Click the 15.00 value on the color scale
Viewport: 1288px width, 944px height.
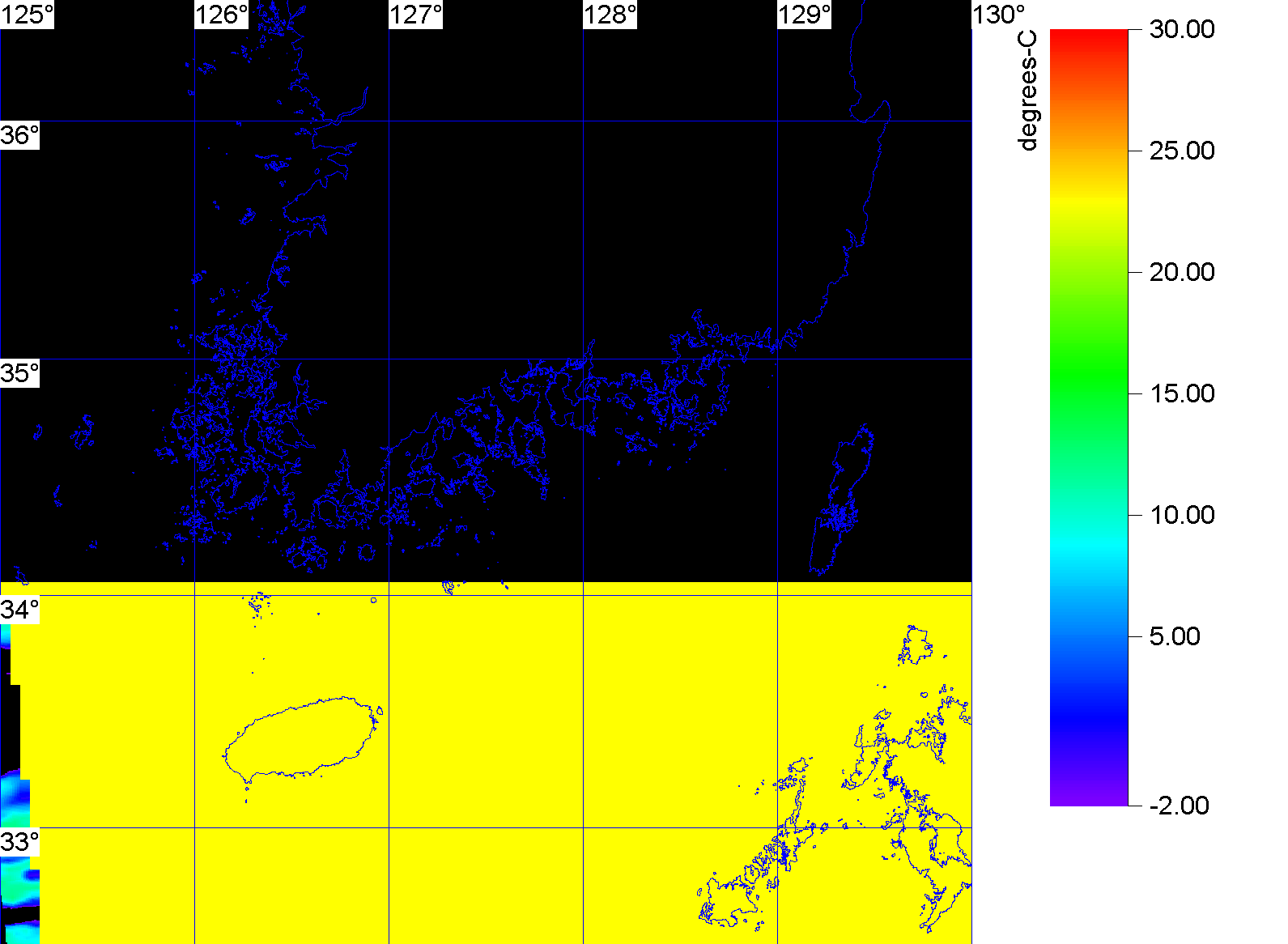tap(1182, 393)
